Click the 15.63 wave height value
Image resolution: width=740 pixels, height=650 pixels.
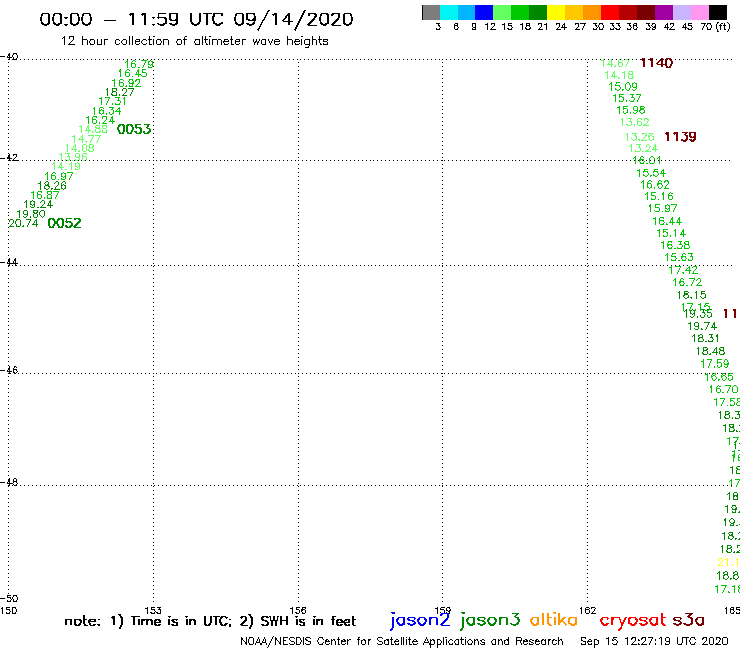coord(679,258)
